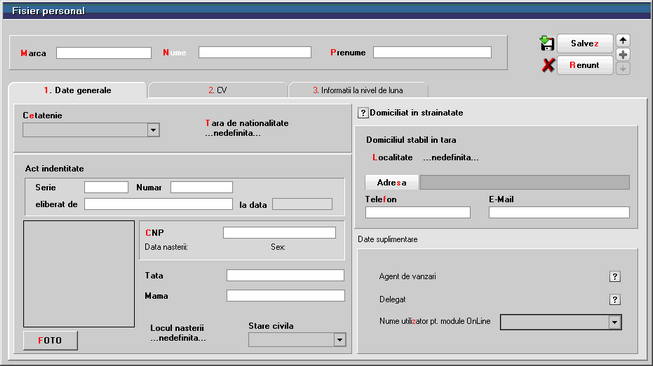
Task: Click the Tata input field
Action: tap(285, 275)
